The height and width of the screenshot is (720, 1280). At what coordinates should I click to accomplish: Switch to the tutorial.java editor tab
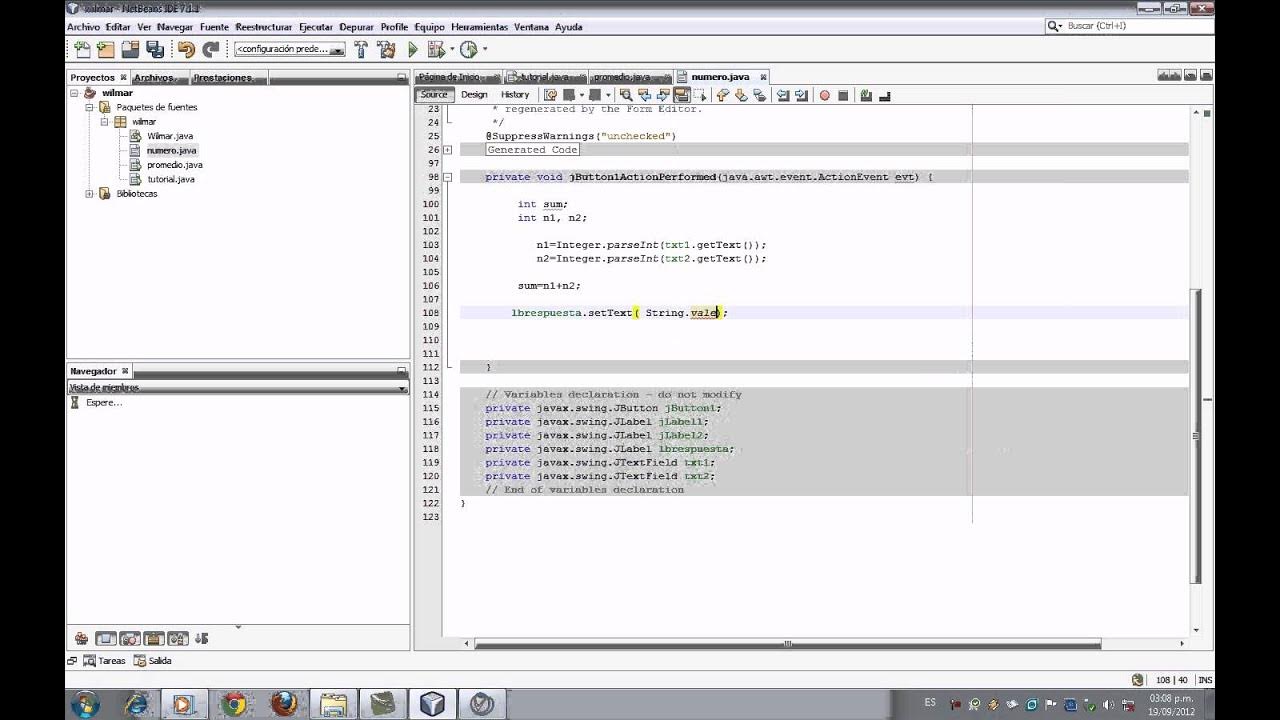(x=544, y=77)
